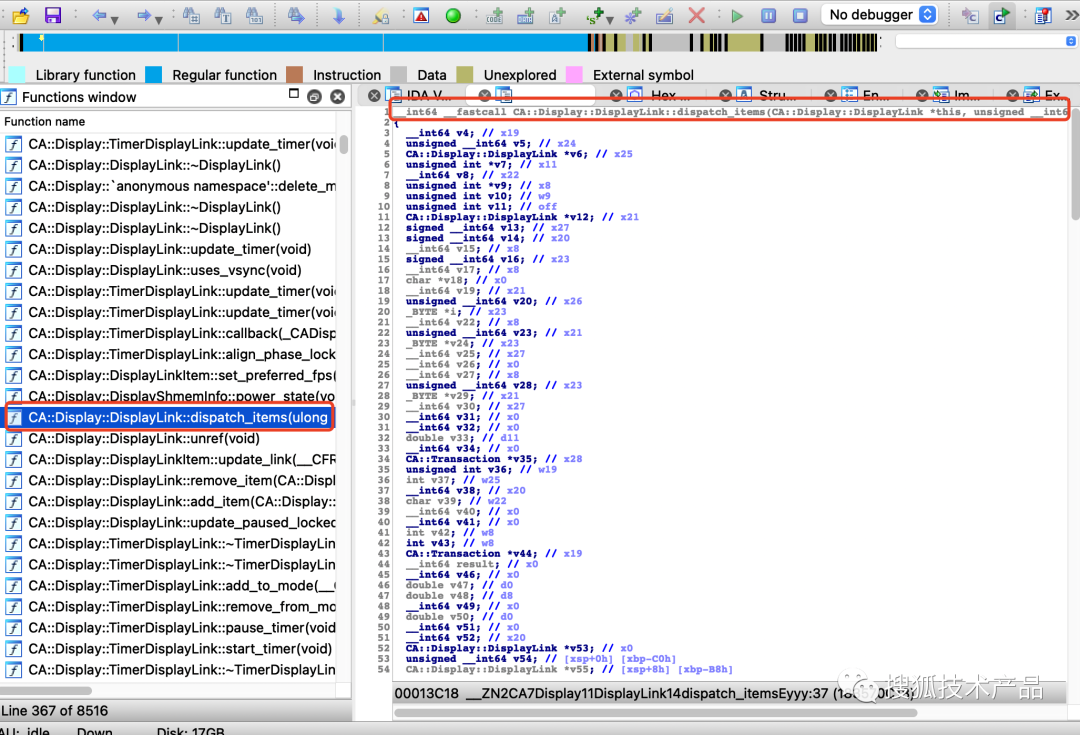The height and width of the screenshot is (735, 1080).
Task: Select CA::Display::TimerDisplayLink::callback function
Action: coord(170,333)
